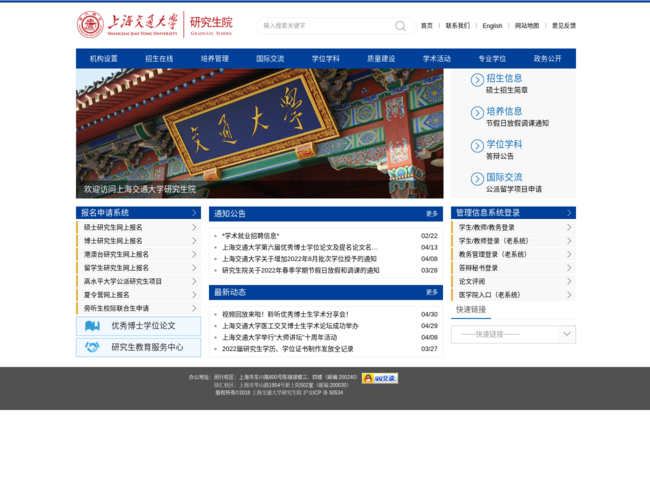The image size is (650, 500).
Task: Open news "大师讲坛"十周年活动
Action: click(279, 337)
